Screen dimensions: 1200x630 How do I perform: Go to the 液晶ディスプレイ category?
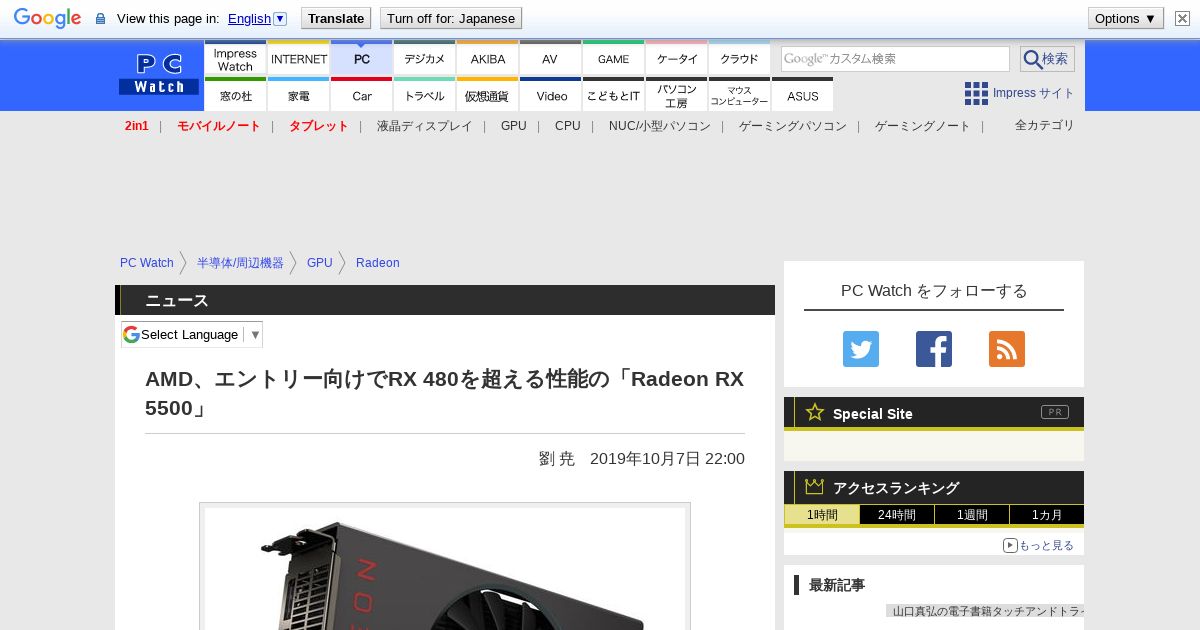(424, 126)
